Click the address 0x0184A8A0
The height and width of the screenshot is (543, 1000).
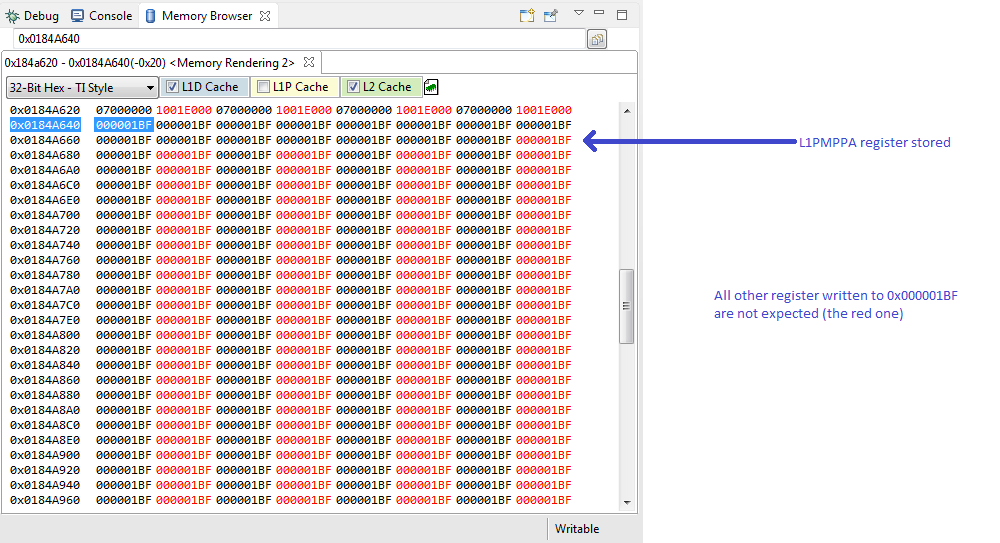coord(45,410)
